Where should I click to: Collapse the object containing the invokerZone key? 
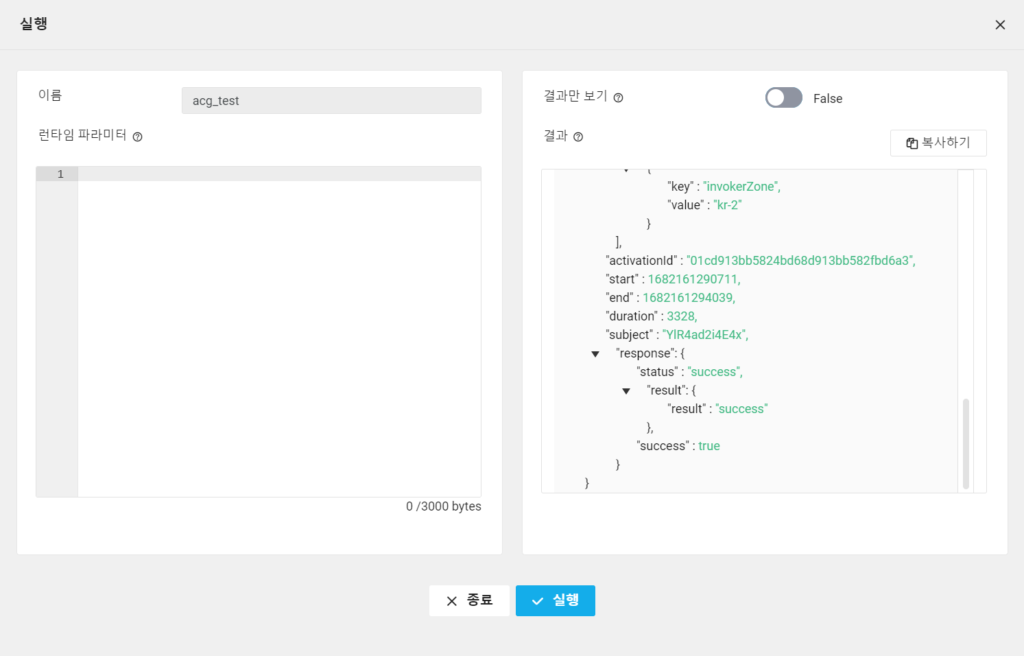(x=626, y=172)
